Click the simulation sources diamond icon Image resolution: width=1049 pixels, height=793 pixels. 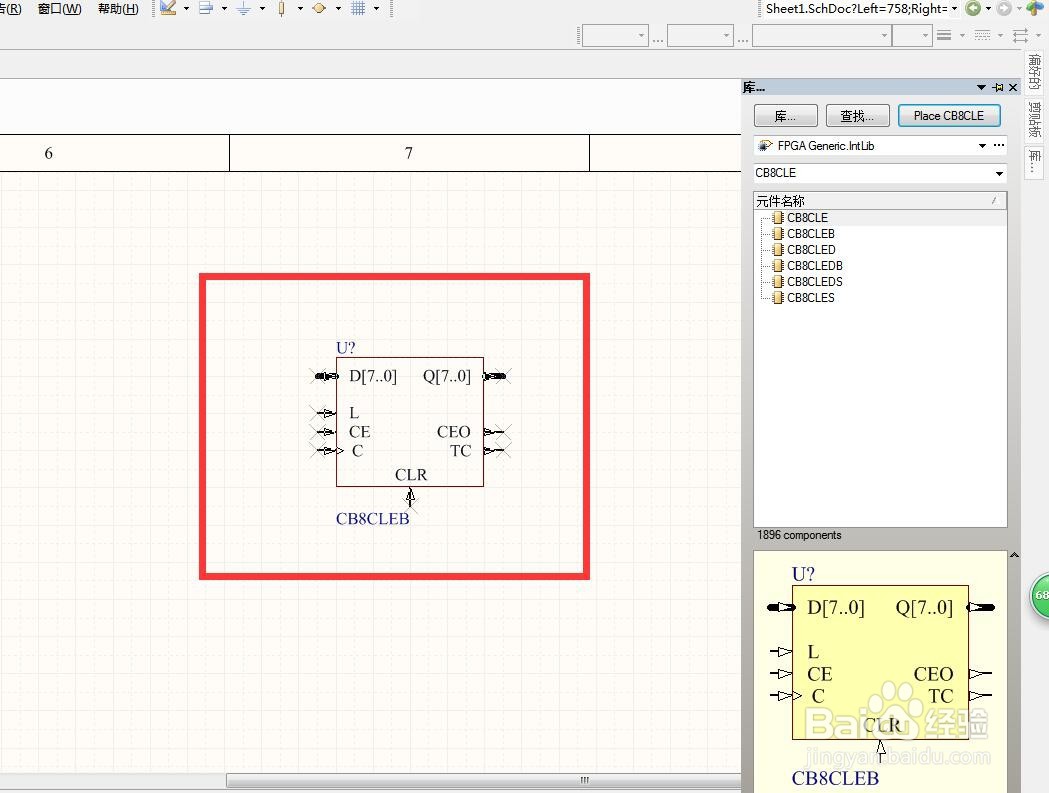(x=319, y=9)
